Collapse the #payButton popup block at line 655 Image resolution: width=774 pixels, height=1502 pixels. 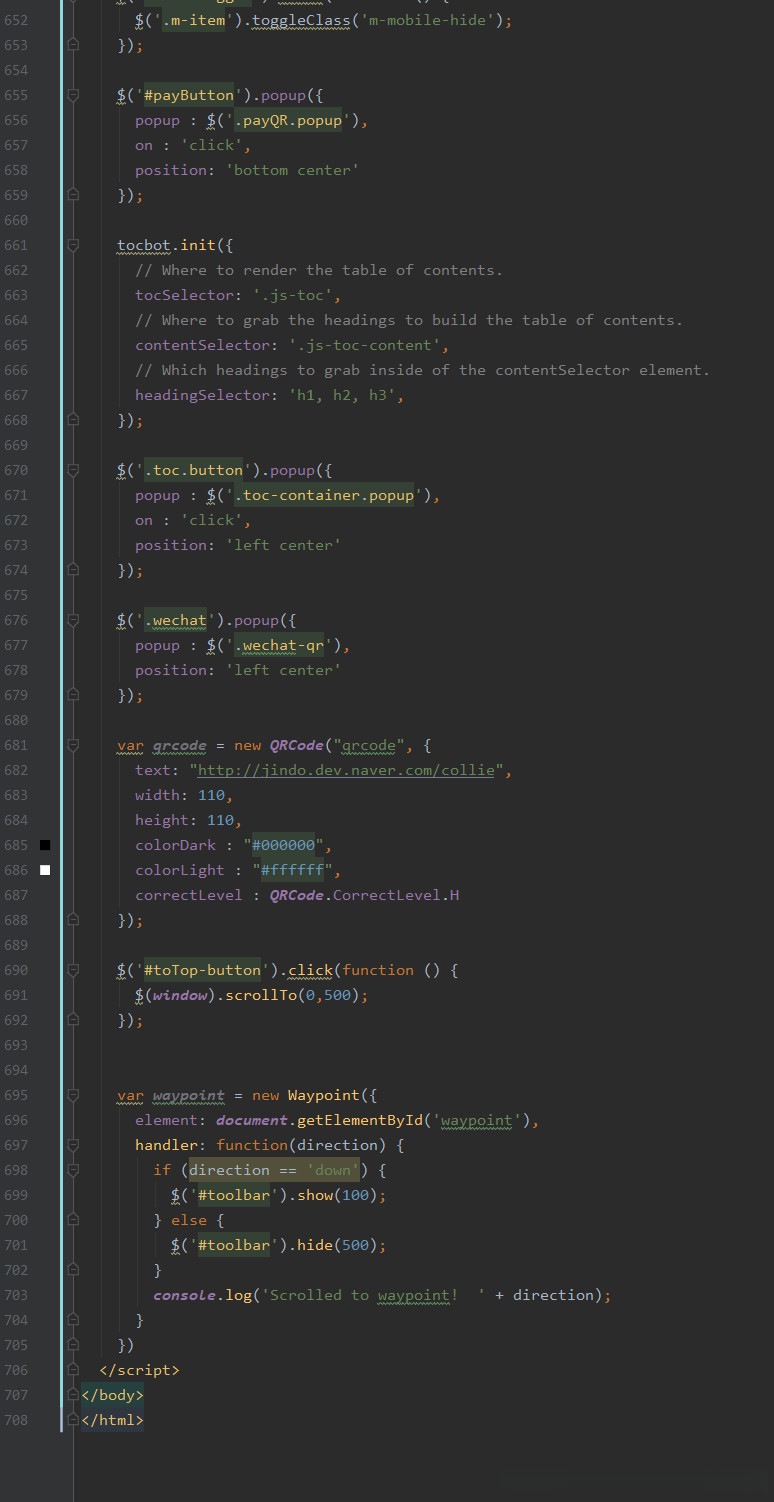pyautogui.click(x=73, y=95)
